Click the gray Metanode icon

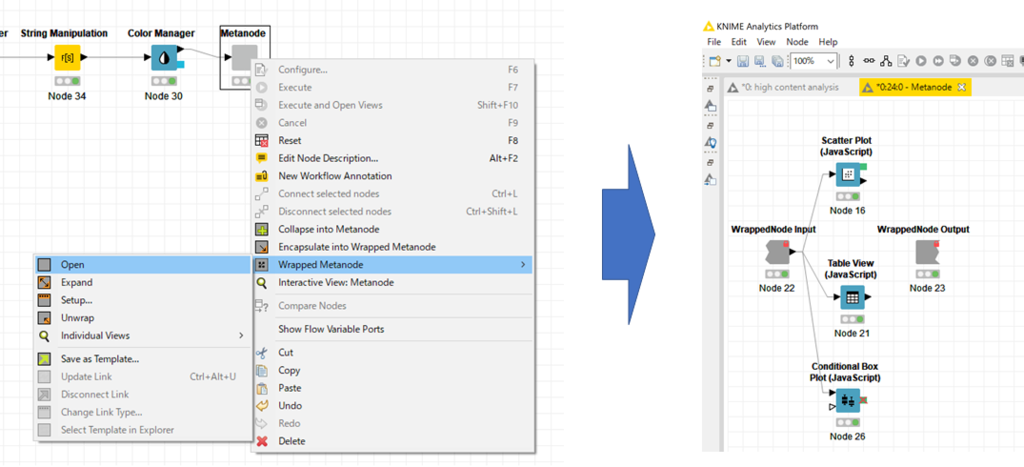click(x=244, y=57)
